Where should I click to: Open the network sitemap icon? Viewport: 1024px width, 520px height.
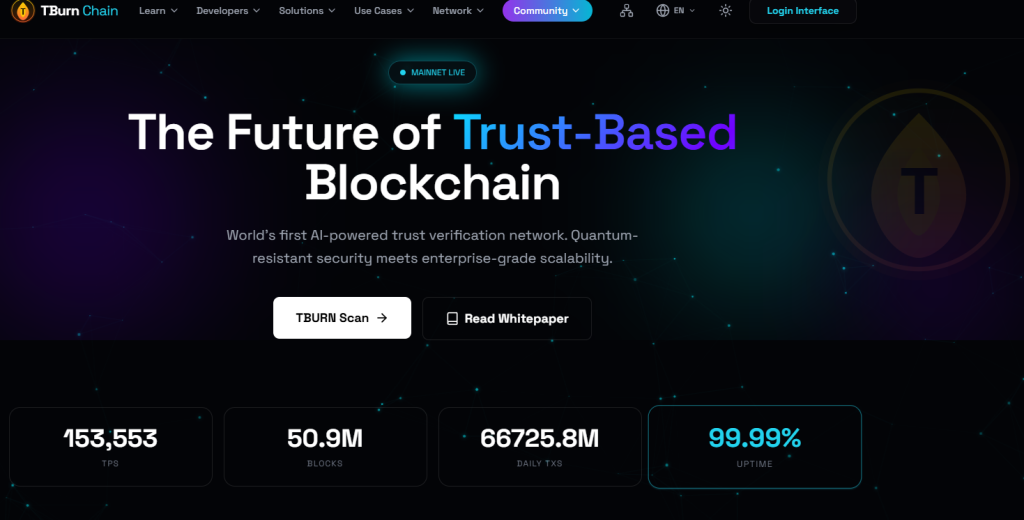[x=627, y=11]
